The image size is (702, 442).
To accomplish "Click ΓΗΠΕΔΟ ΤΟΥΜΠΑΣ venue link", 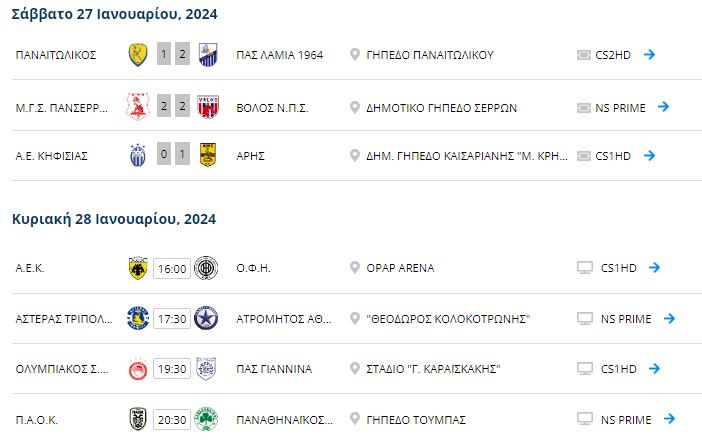I will click(x=416, y=420).
